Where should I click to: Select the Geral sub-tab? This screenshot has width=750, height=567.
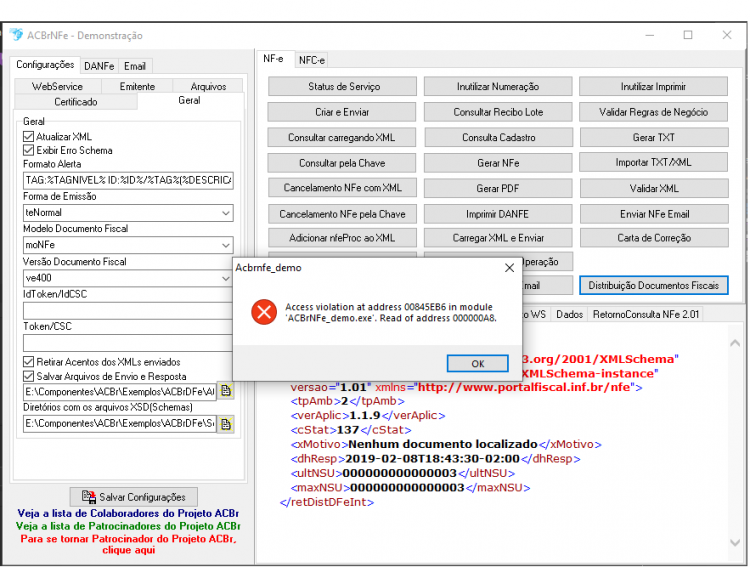(x=189, y=100)
